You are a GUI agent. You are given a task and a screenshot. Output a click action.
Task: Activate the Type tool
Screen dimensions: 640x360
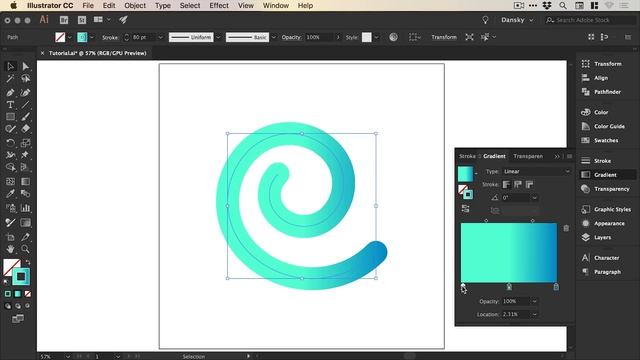tap(10, 105)
